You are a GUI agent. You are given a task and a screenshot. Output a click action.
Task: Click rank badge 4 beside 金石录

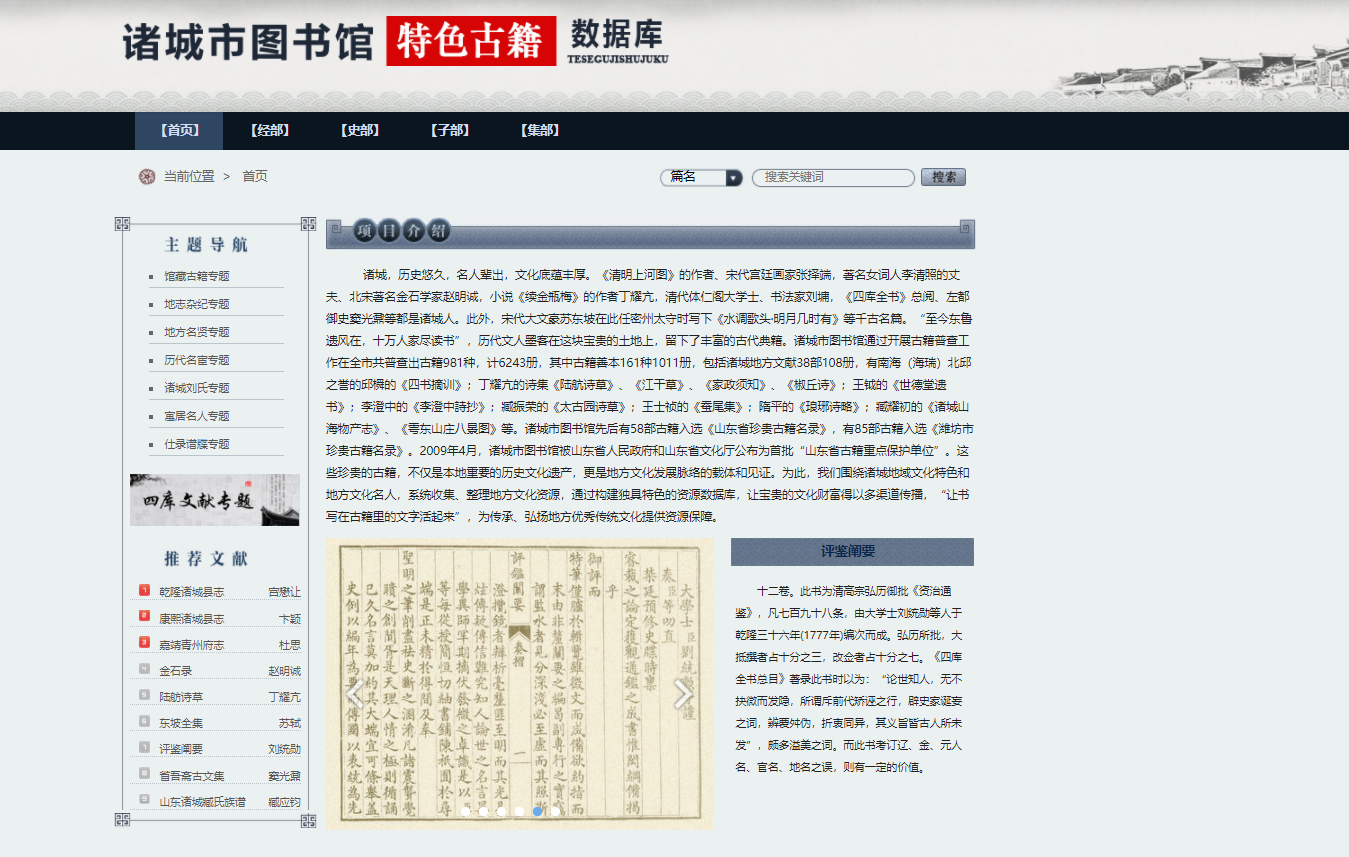point(144,669)
